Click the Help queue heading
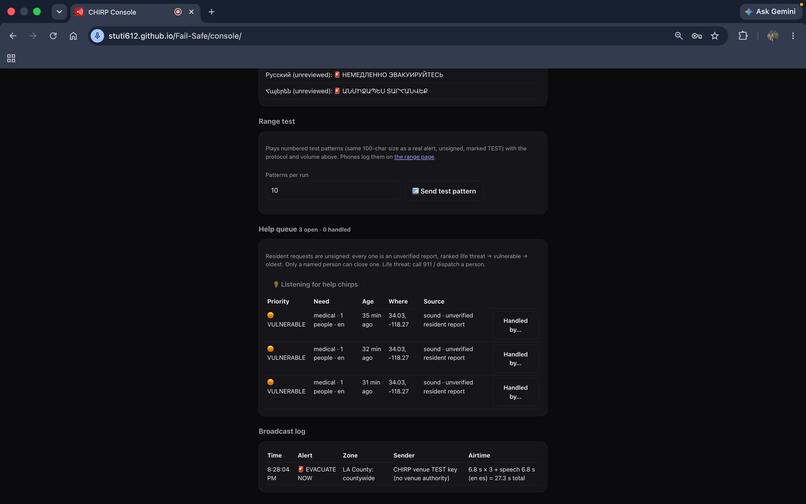Viewport: 806px width, 504px height. point(278,229)
